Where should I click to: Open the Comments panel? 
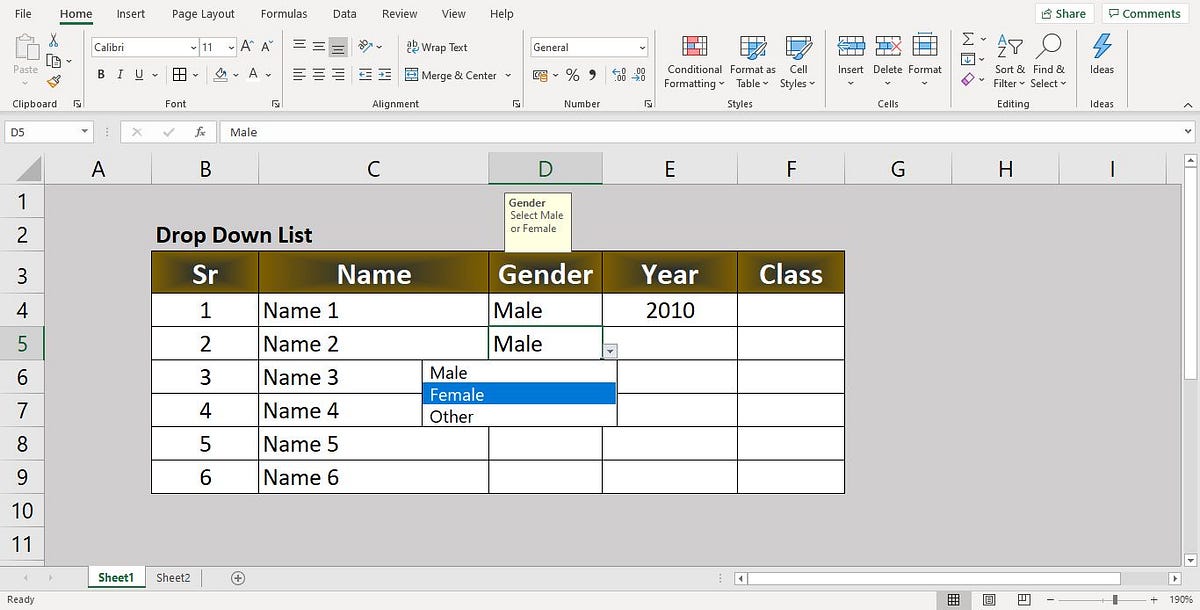pos(1143,13)
